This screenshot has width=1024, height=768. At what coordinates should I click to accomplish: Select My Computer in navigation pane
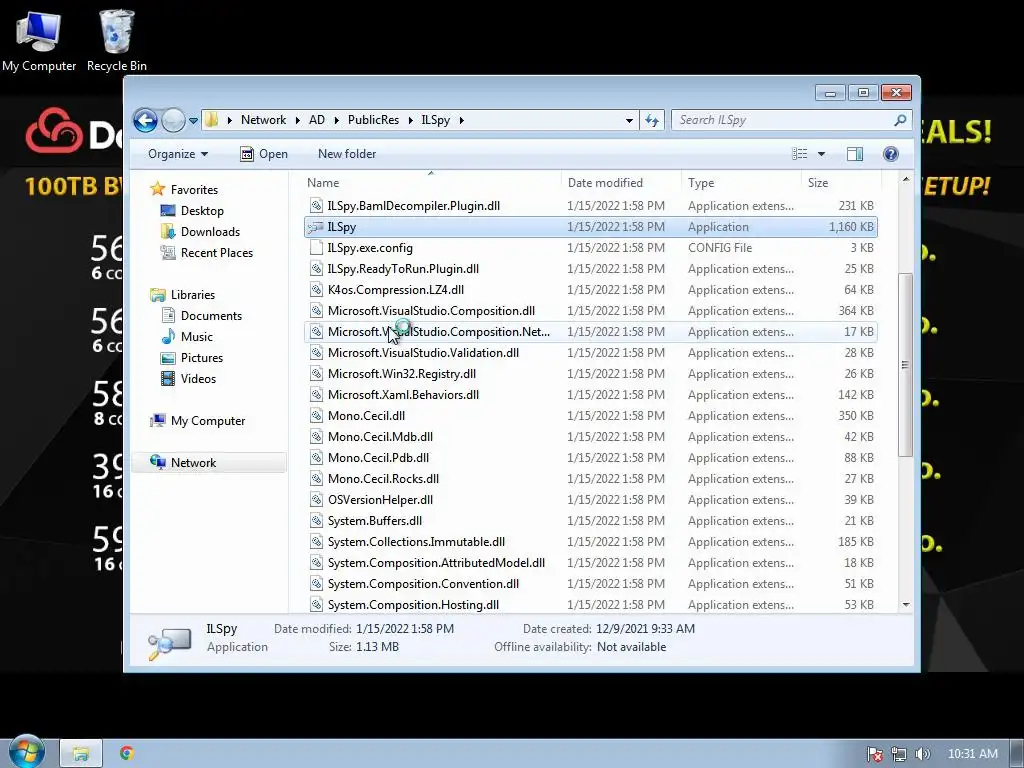tap(208, 421)
